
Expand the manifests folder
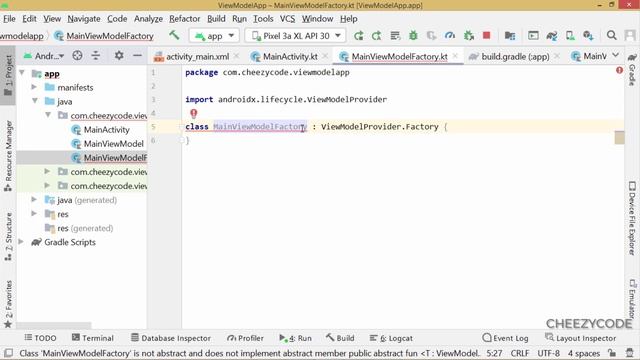(34, 87)
